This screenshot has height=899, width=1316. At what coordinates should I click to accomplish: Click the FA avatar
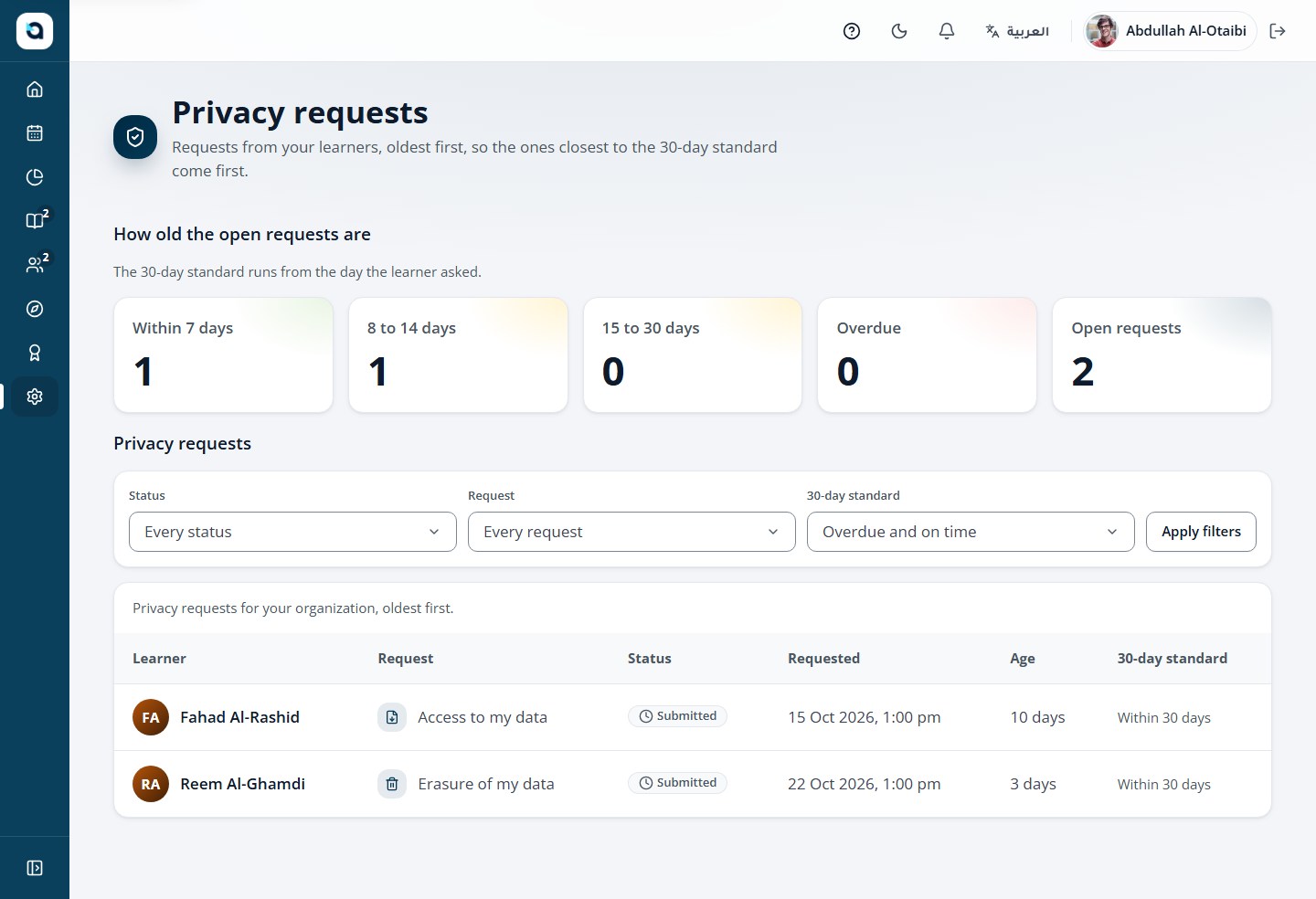[151, 717]
